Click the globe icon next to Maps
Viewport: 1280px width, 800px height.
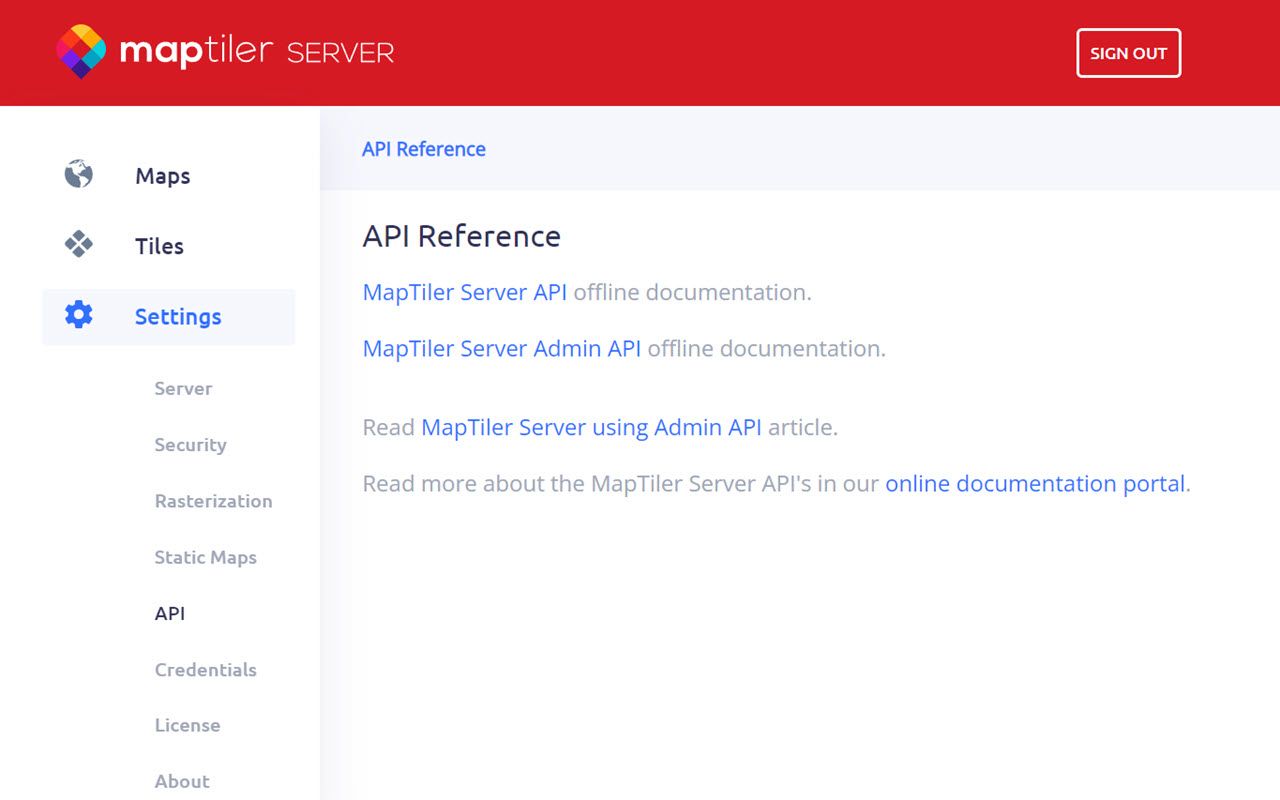(78, 175)
